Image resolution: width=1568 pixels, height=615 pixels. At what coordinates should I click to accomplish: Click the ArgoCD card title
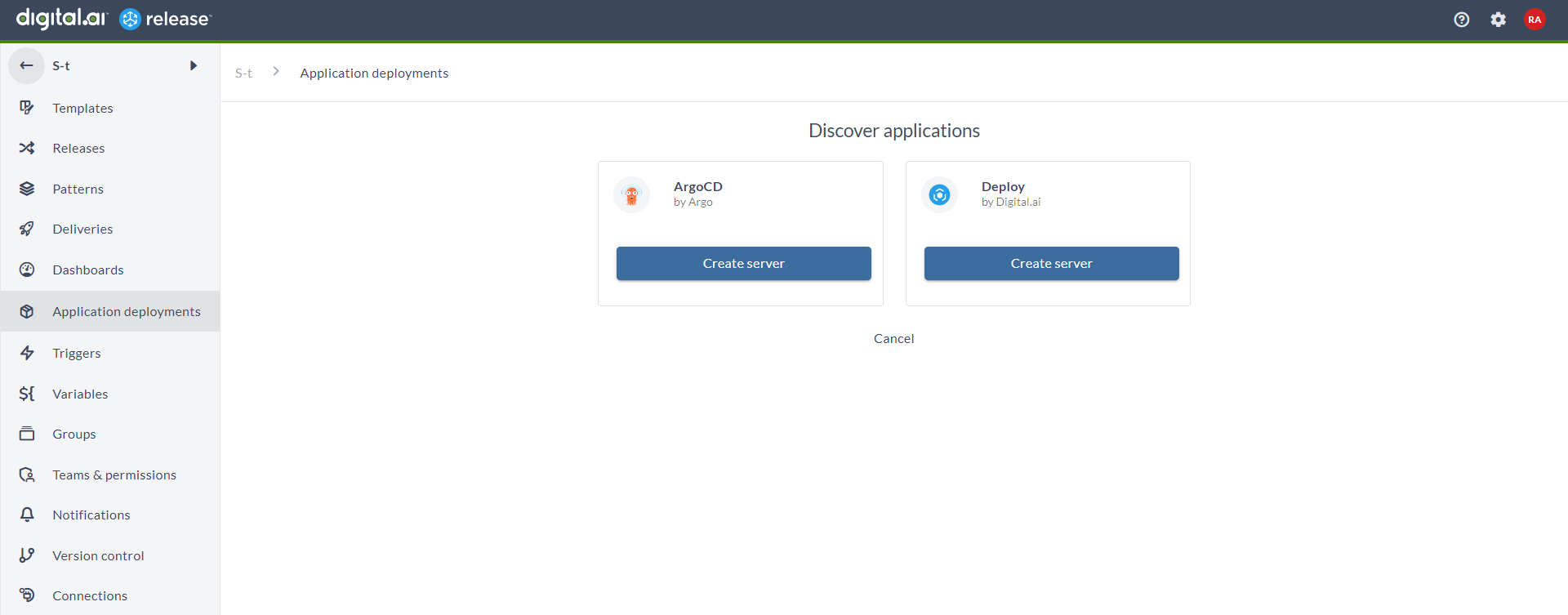[697, 186]
